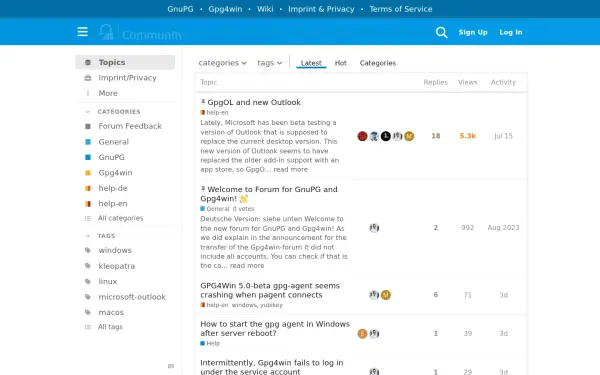
Task: Open the hamburger sidebar menu
Action: tap(82, 32)
